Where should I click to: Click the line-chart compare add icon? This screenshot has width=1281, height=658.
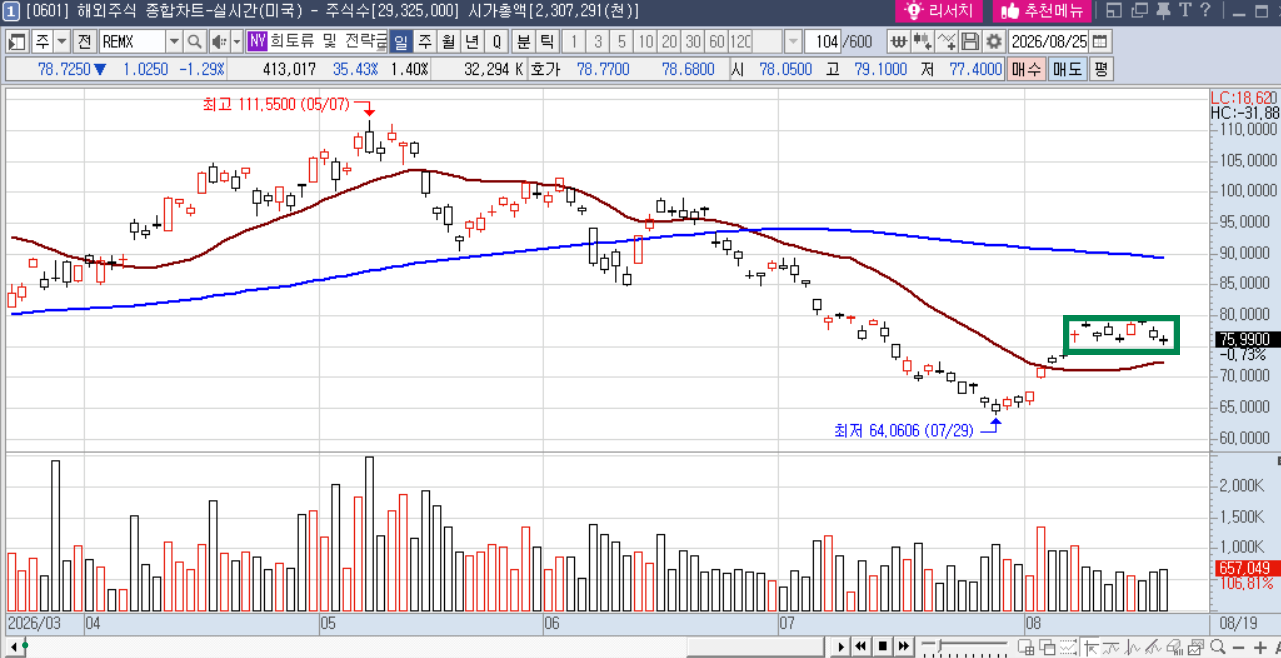[x=946, y=42]
